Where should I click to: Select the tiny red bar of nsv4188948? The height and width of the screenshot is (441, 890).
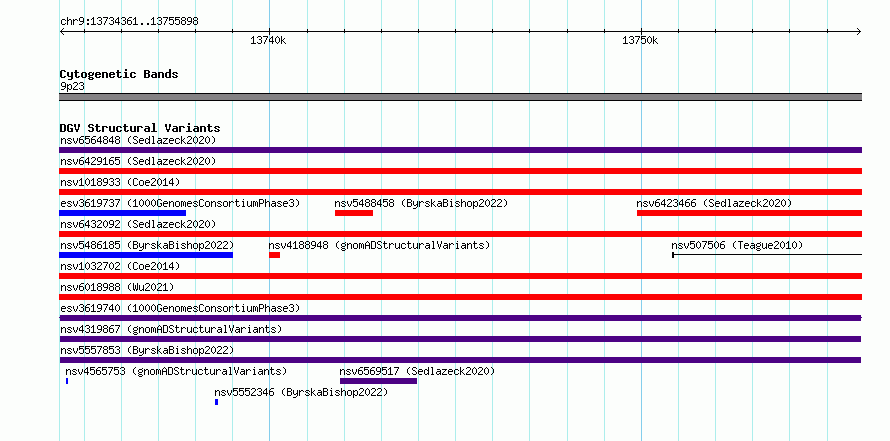pos(274,255)
